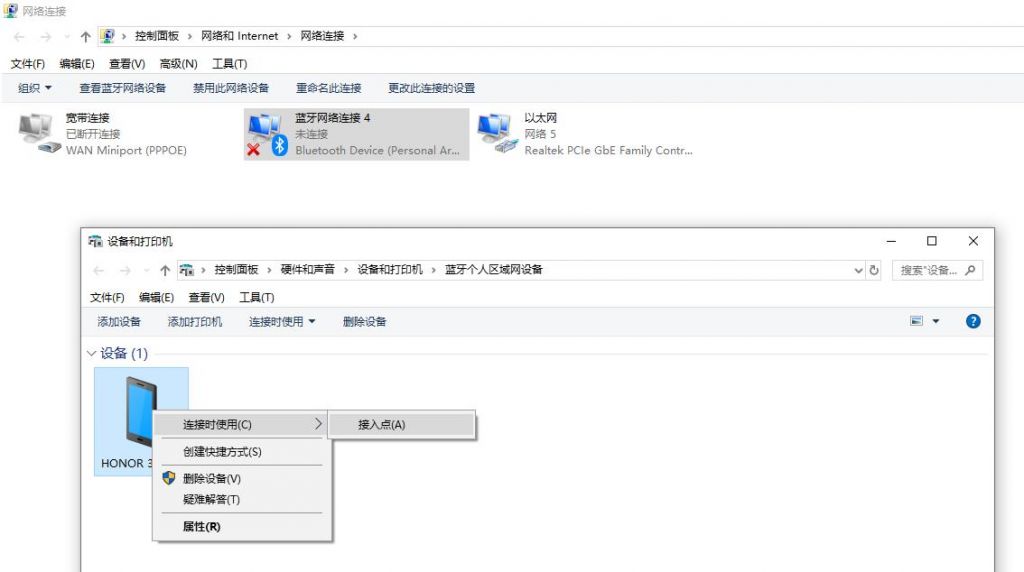Collapse the 设备 (1) group
Viewport: 1024px width, 572px height.
tap(91, 353)
